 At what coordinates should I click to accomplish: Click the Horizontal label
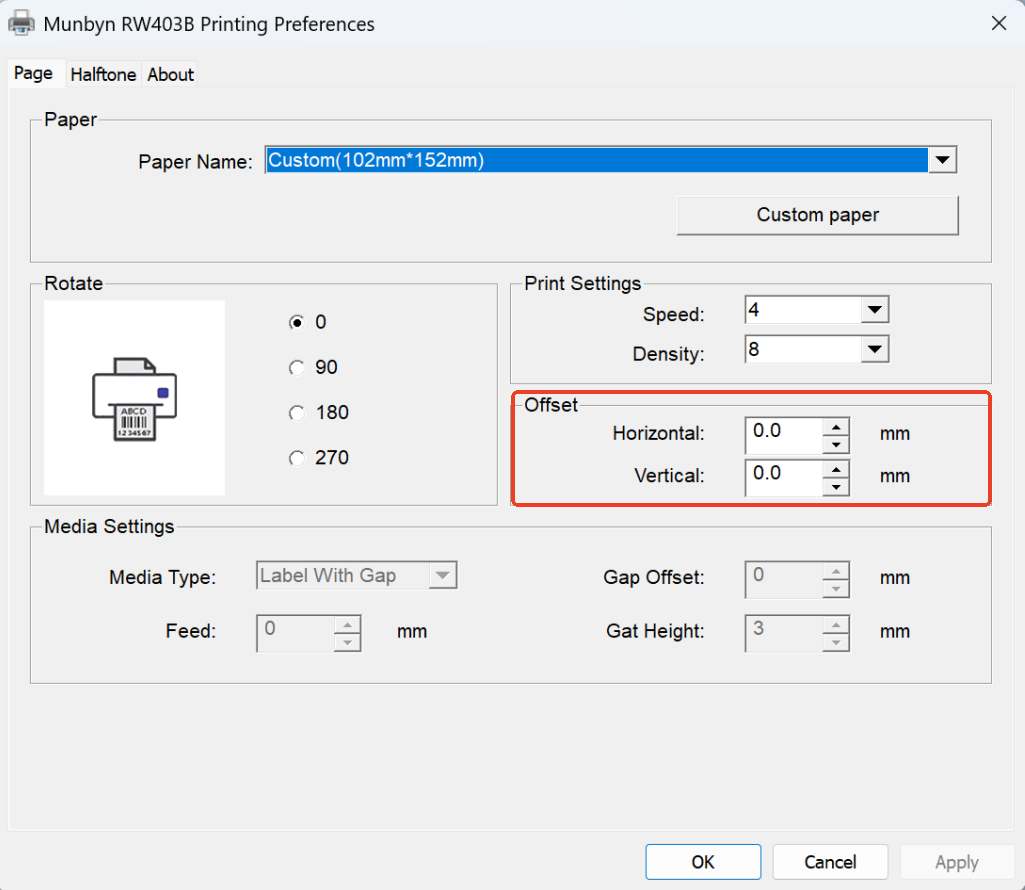[658, 434]
